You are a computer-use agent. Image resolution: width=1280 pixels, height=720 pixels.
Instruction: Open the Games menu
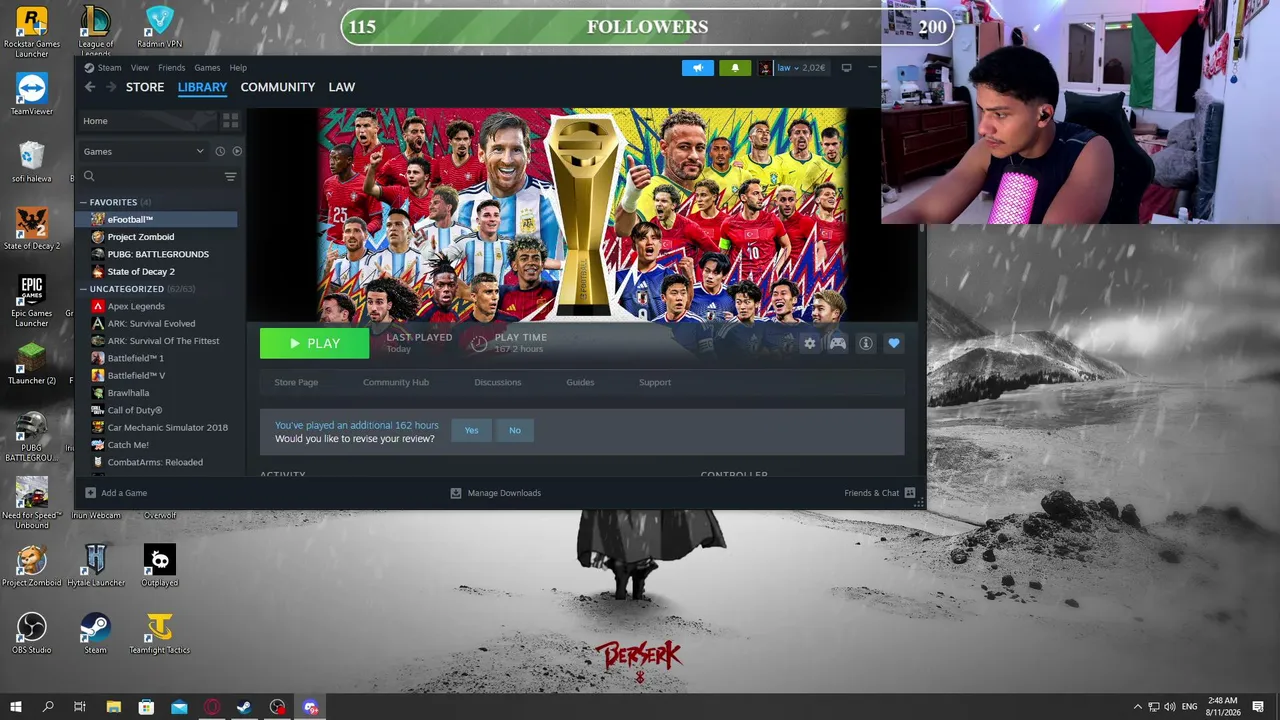tap(207, 68)
